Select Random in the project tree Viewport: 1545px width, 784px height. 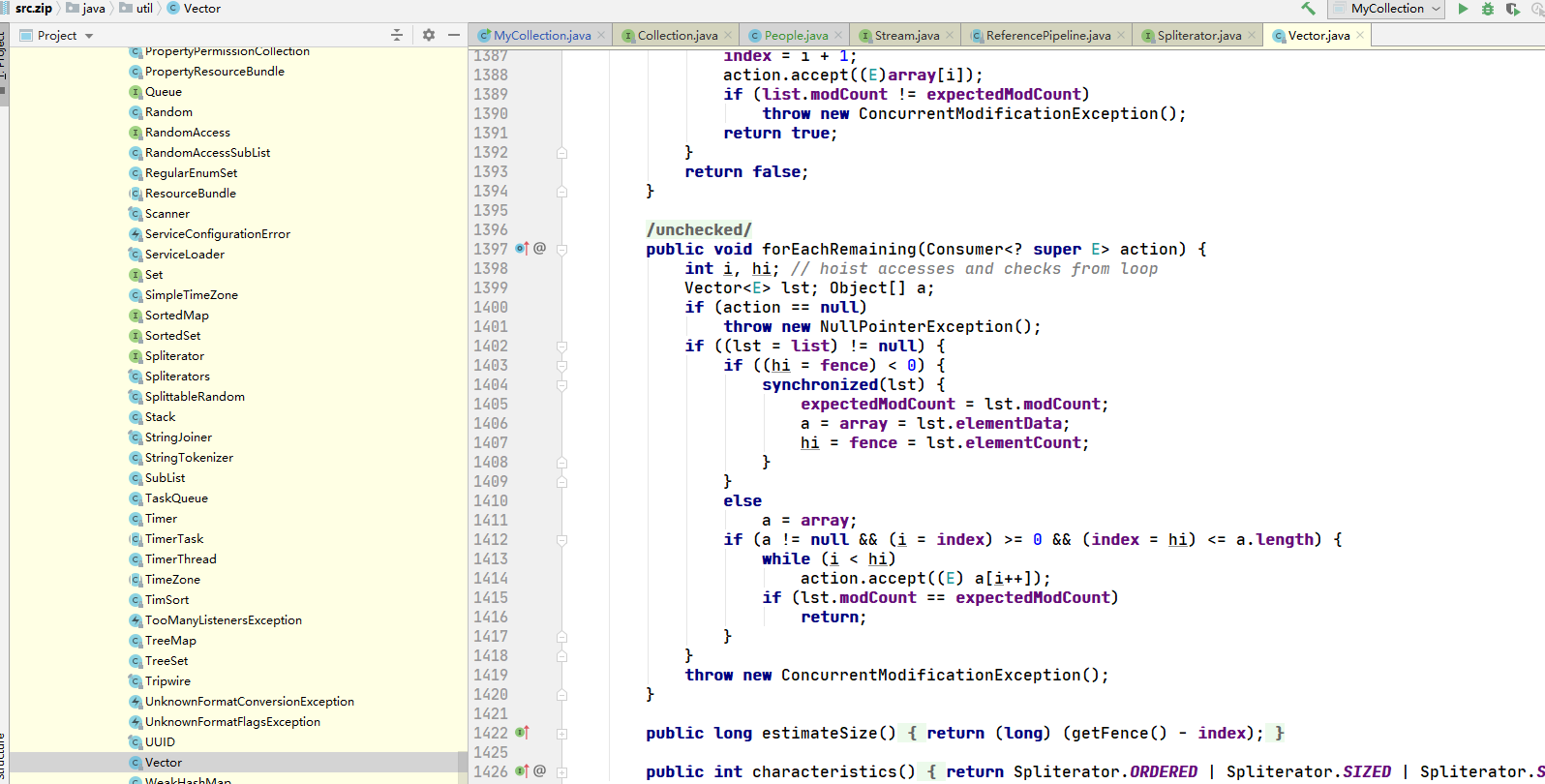[168, 112]
